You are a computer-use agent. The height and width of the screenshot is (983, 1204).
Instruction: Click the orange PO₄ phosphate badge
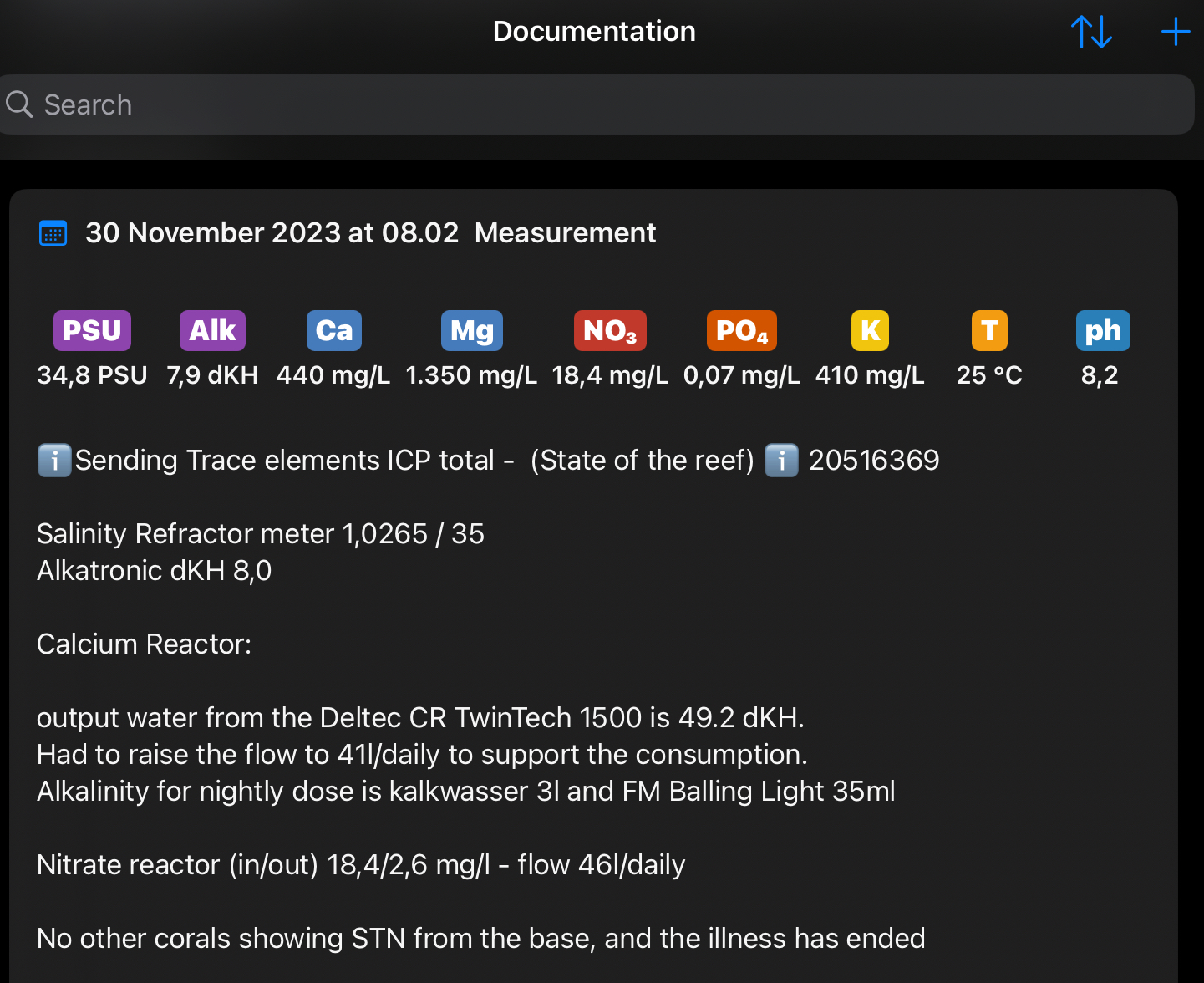pyautogui.click(x=741, y=331)
